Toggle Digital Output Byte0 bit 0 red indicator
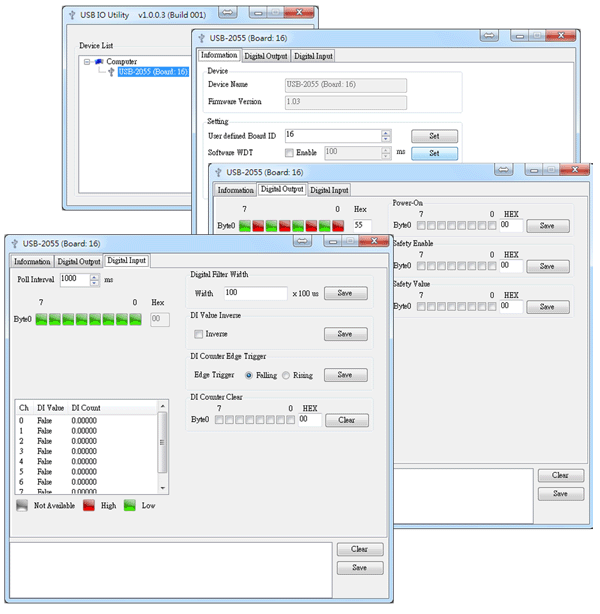Image resolution: width=600 pixels, height=614 pixels. [x=338, y=226]
